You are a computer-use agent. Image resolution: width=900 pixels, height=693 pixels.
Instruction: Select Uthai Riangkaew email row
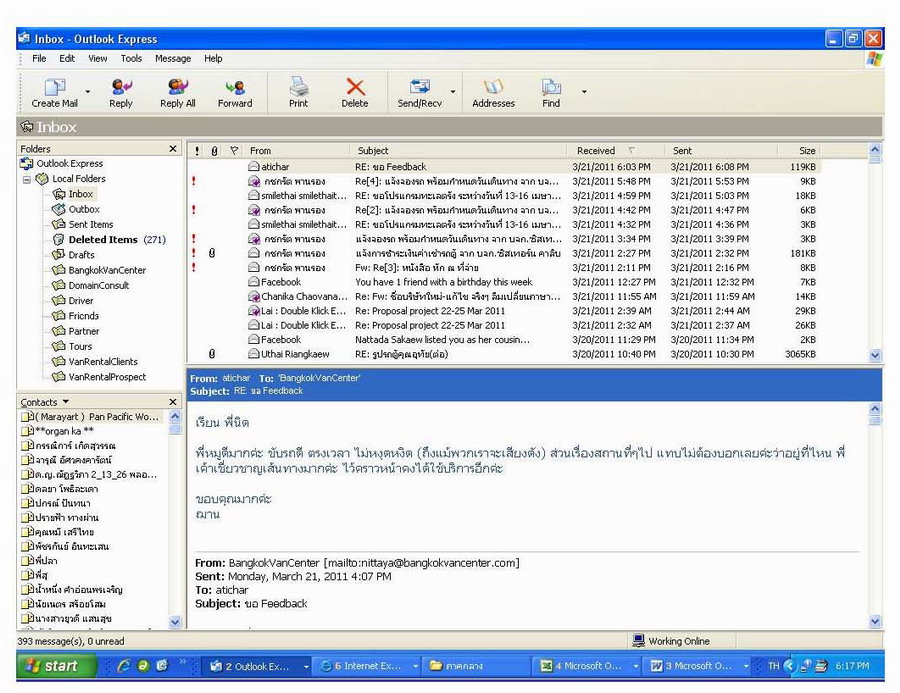tap(504, 354)
